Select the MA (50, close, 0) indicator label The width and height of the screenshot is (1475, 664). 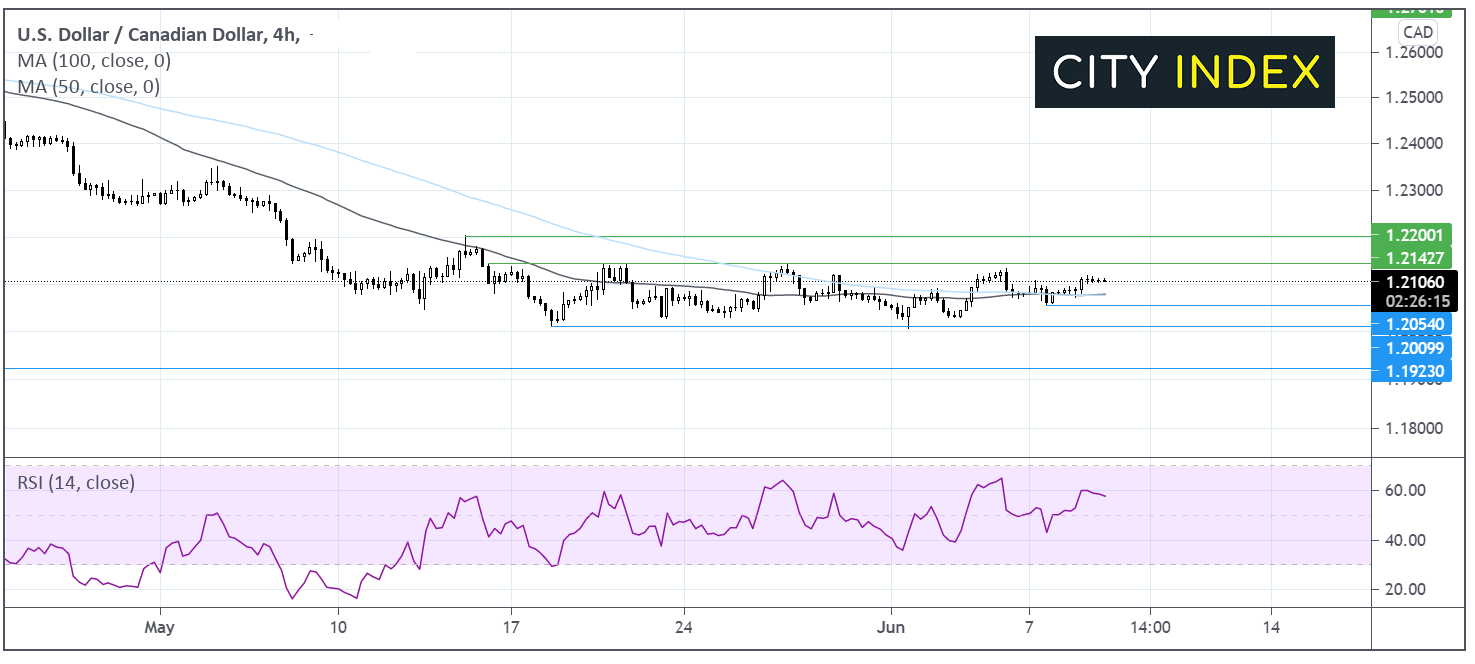pos(88,87)
